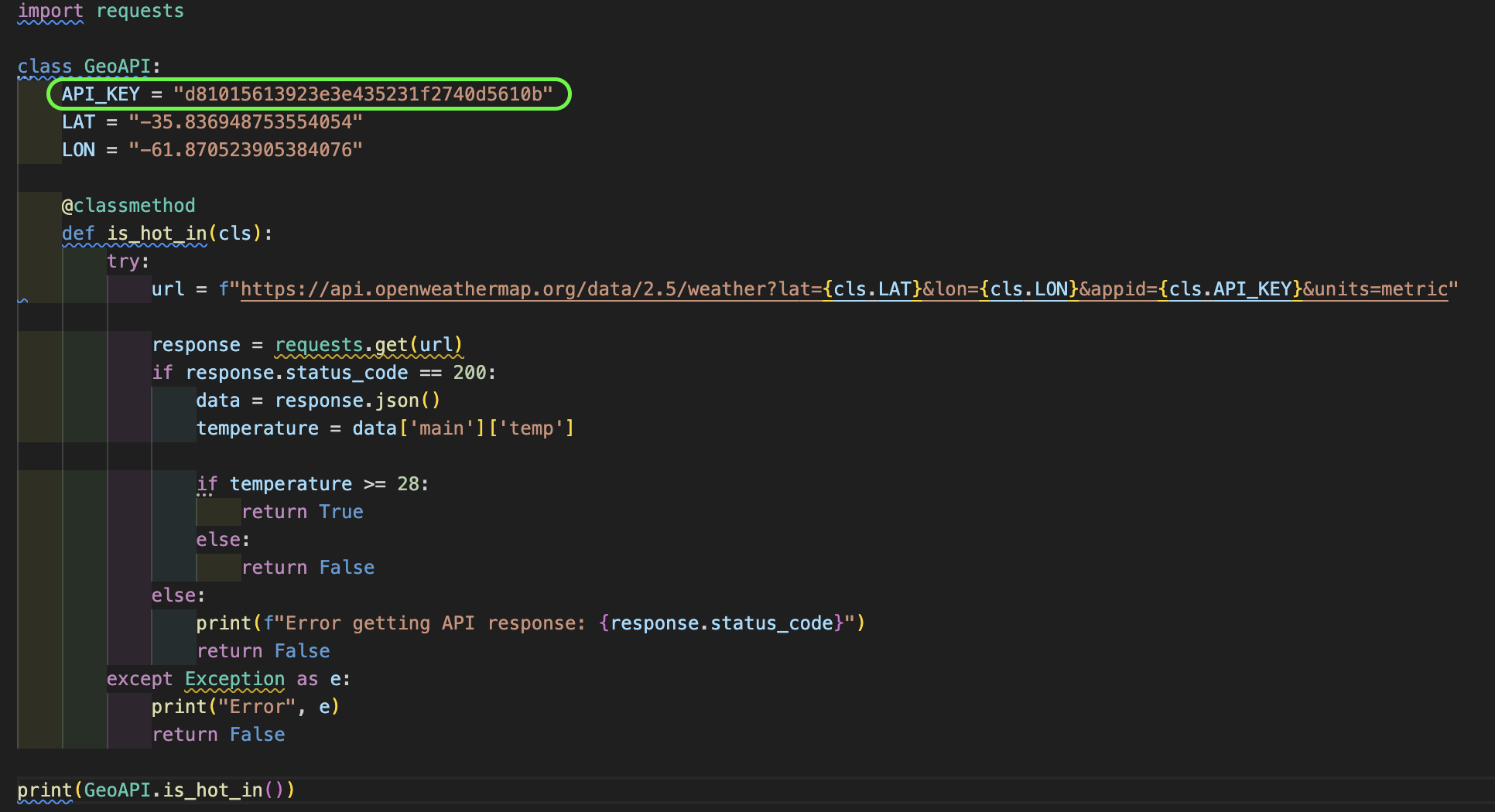The image size is (1495, 812).
Task: Open the openweathermap API URL link
Action: (843, 289)
